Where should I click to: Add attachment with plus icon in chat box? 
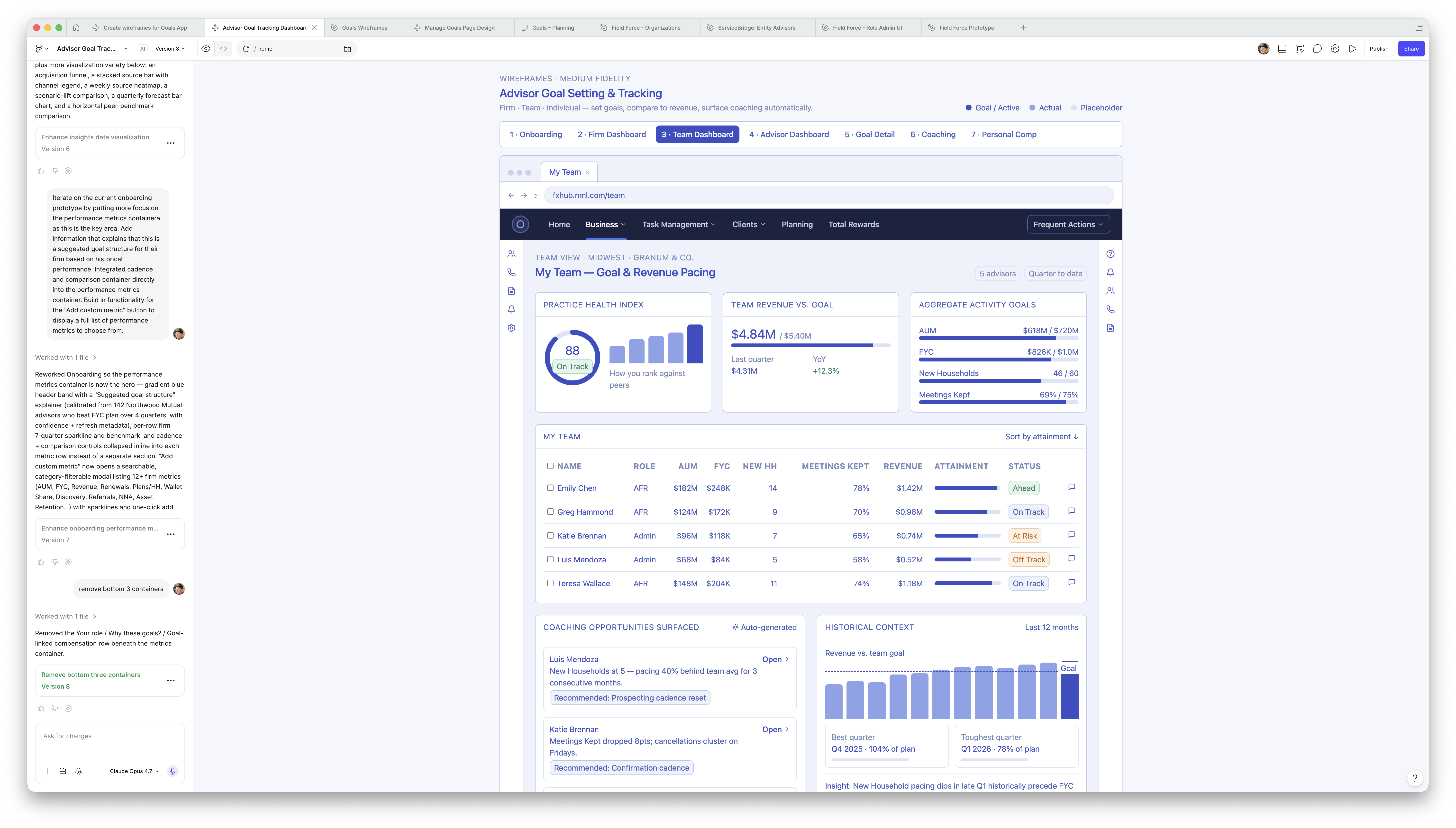(47, 771)
